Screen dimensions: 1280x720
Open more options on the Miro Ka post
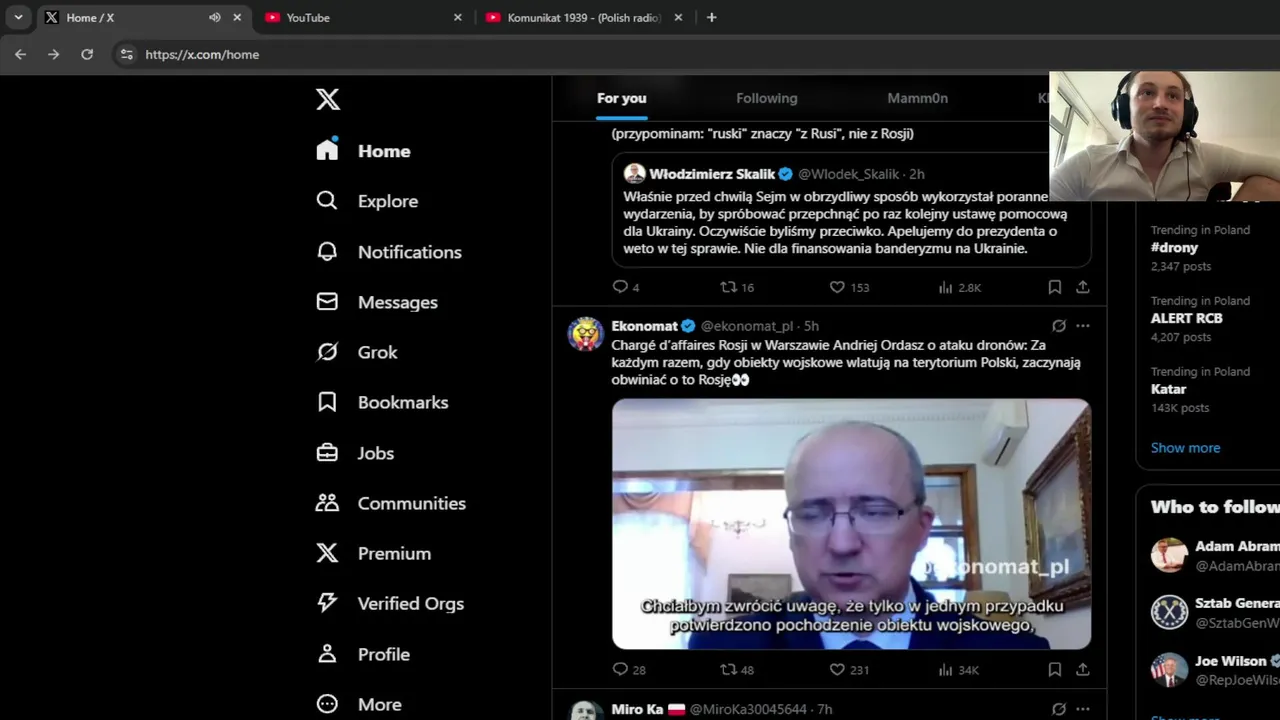1082,709
